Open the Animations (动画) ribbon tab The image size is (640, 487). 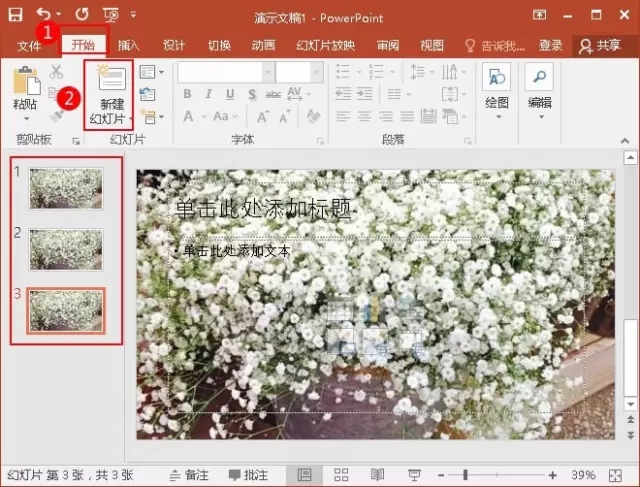tap(263, 46)
